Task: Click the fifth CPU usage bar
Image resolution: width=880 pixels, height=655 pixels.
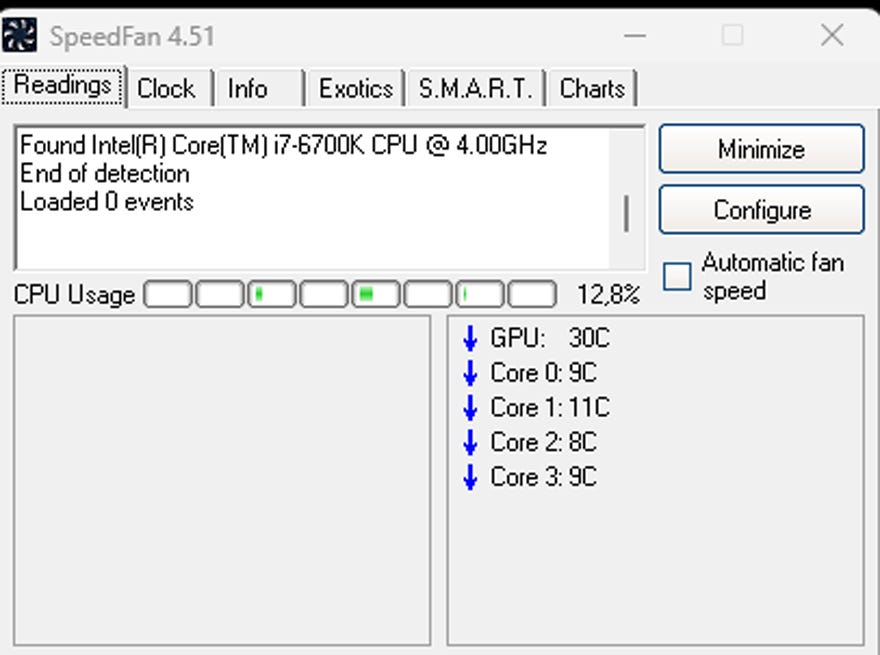Action: [x=375, y=294]
